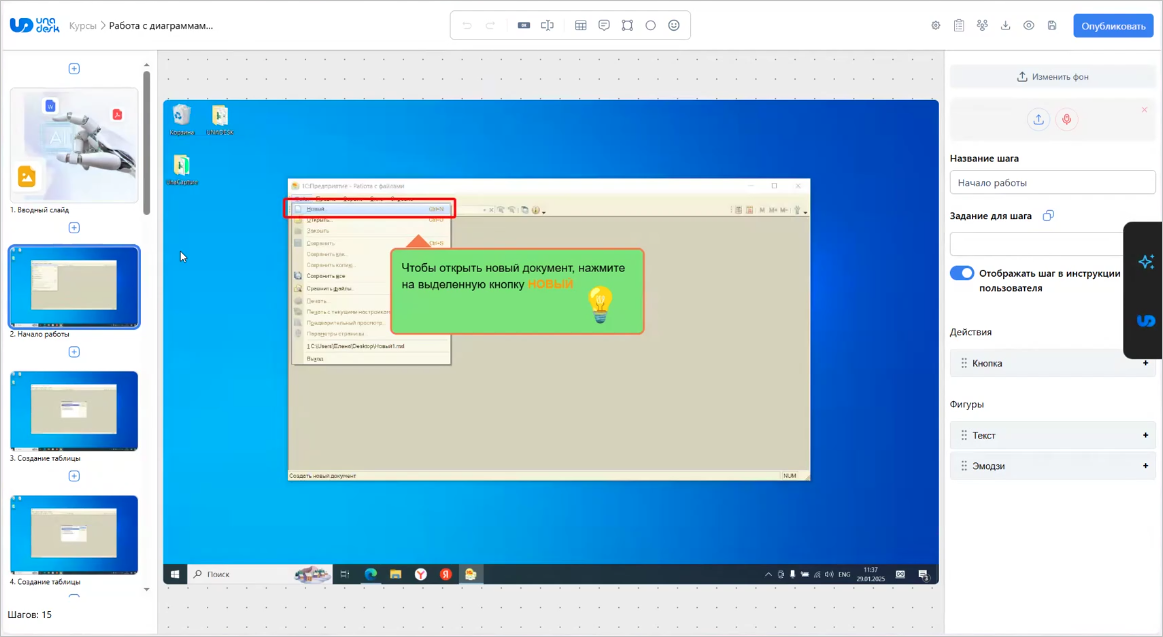Insert a table element from toolbar
Image resolution: width=1163 pixels, height=637 pixels.
(581, 25)
